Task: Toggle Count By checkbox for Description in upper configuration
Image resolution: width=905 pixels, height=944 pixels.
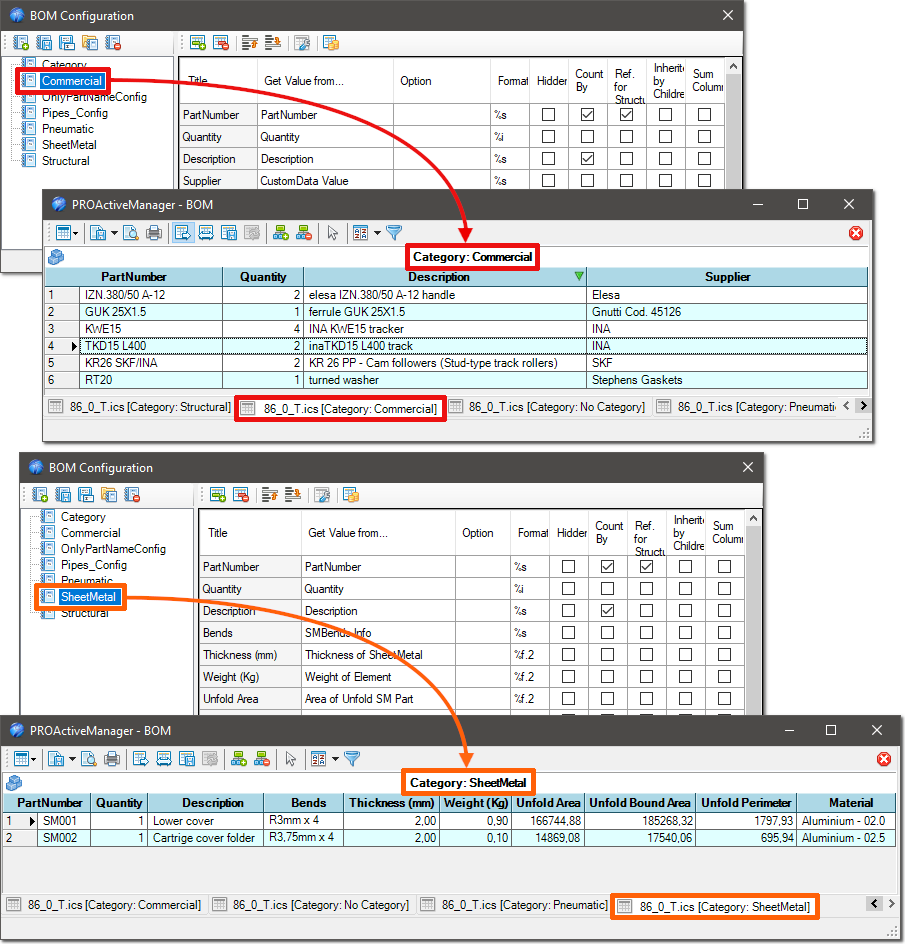Action: [588, 159]
